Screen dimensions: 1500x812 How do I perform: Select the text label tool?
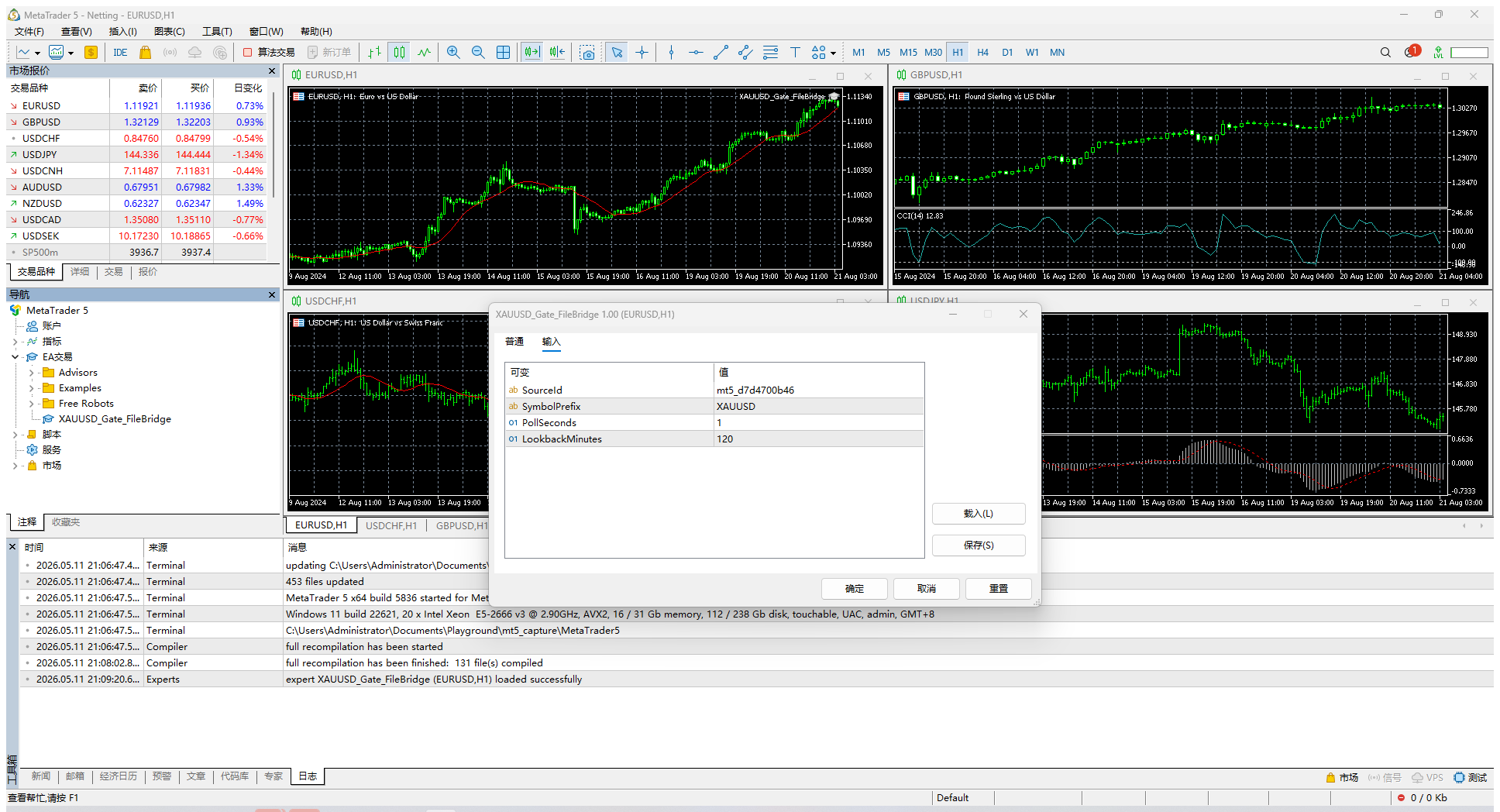[x=795, y=53]
